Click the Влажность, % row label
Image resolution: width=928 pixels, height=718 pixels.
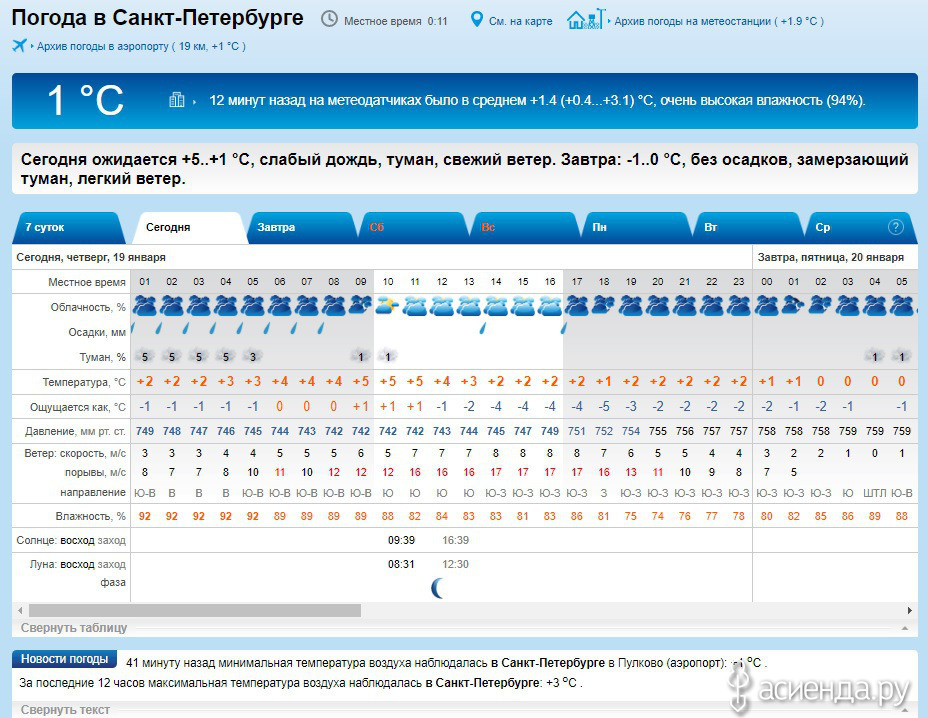coord(91,516)
